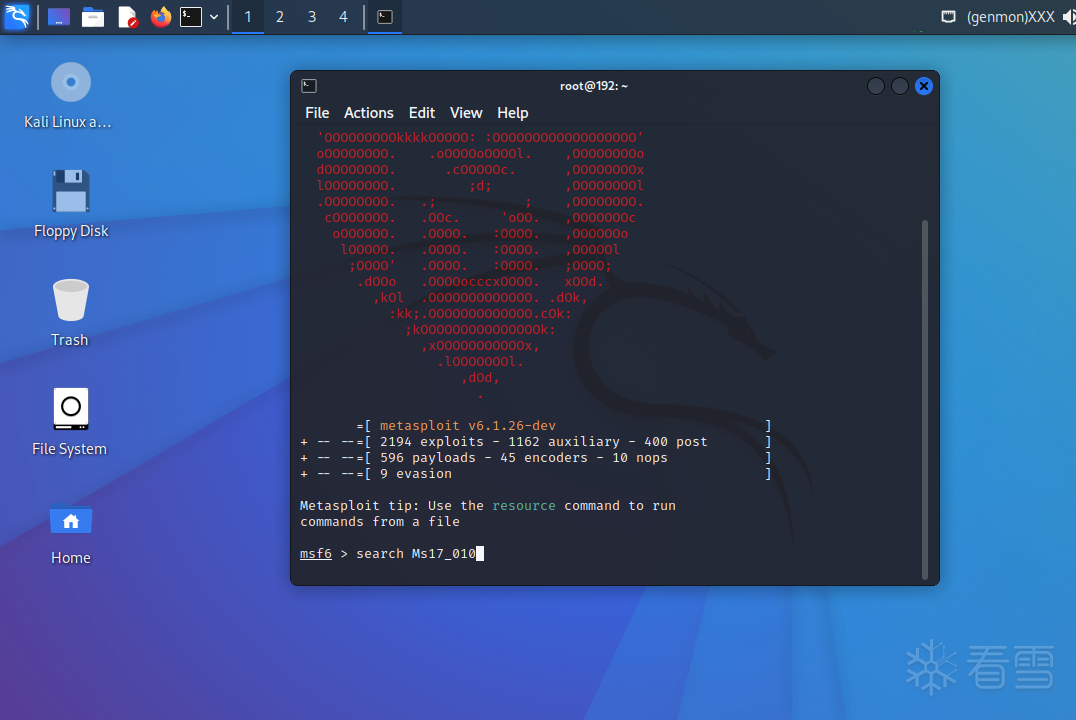The width and height of the screenshot is (1076, 720).
Task: Click the terminal vertical scrollbar
Action: point(925,399)
